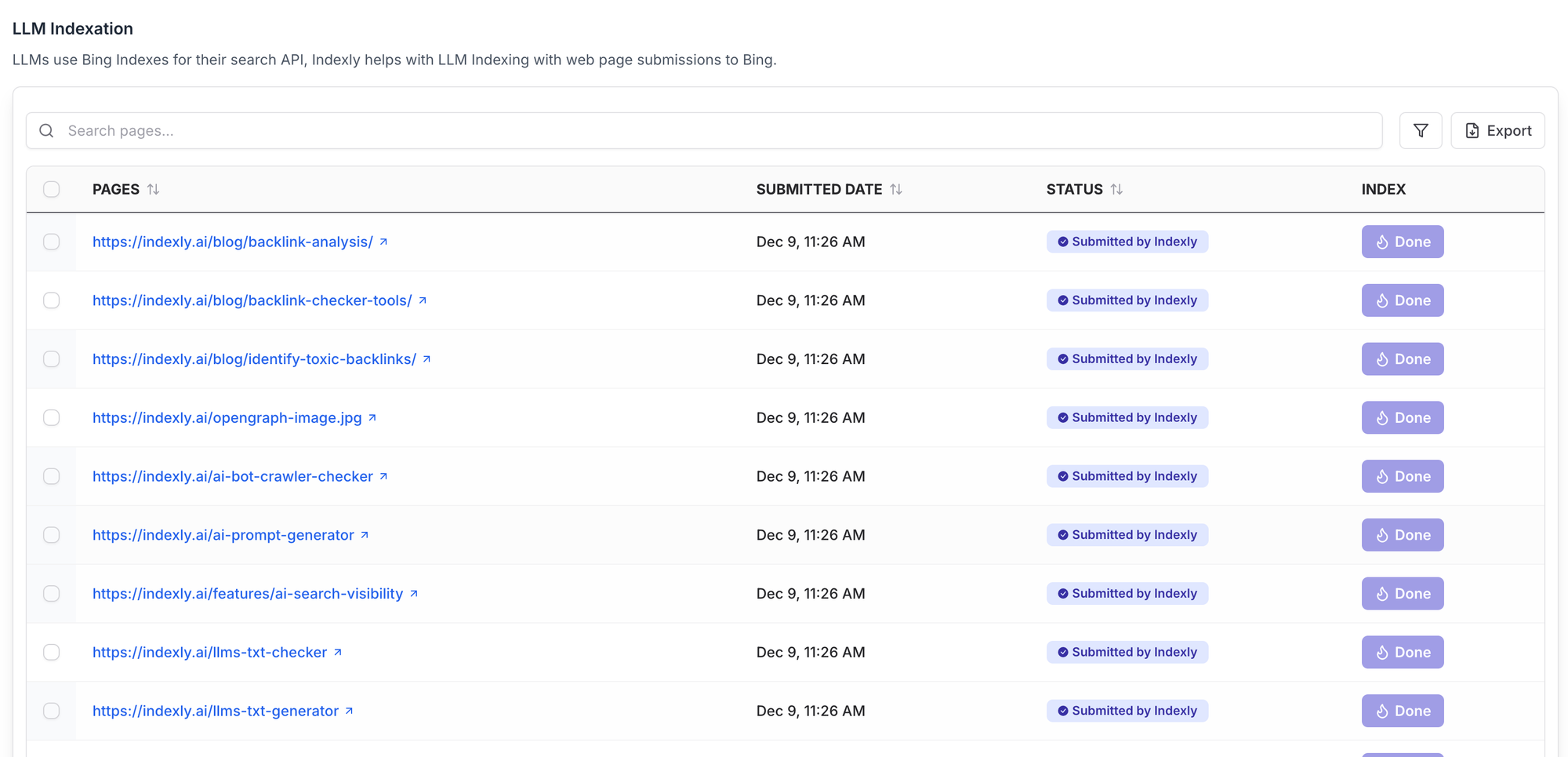Check the backlink-checker-tools row checkbox

click(x=52, y=300)
